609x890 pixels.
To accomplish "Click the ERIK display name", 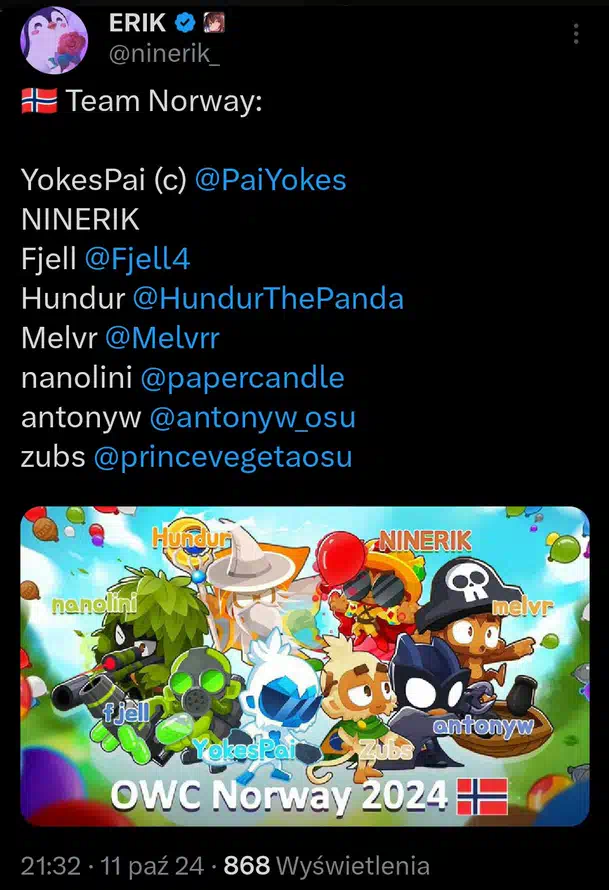I will click(137, 23).
